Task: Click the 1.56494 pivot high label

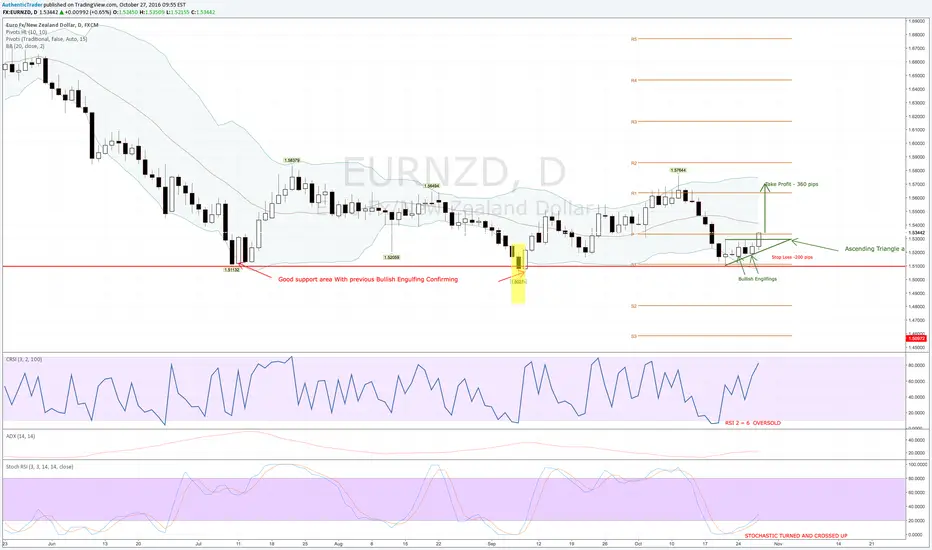Action: tap(432, 186)
